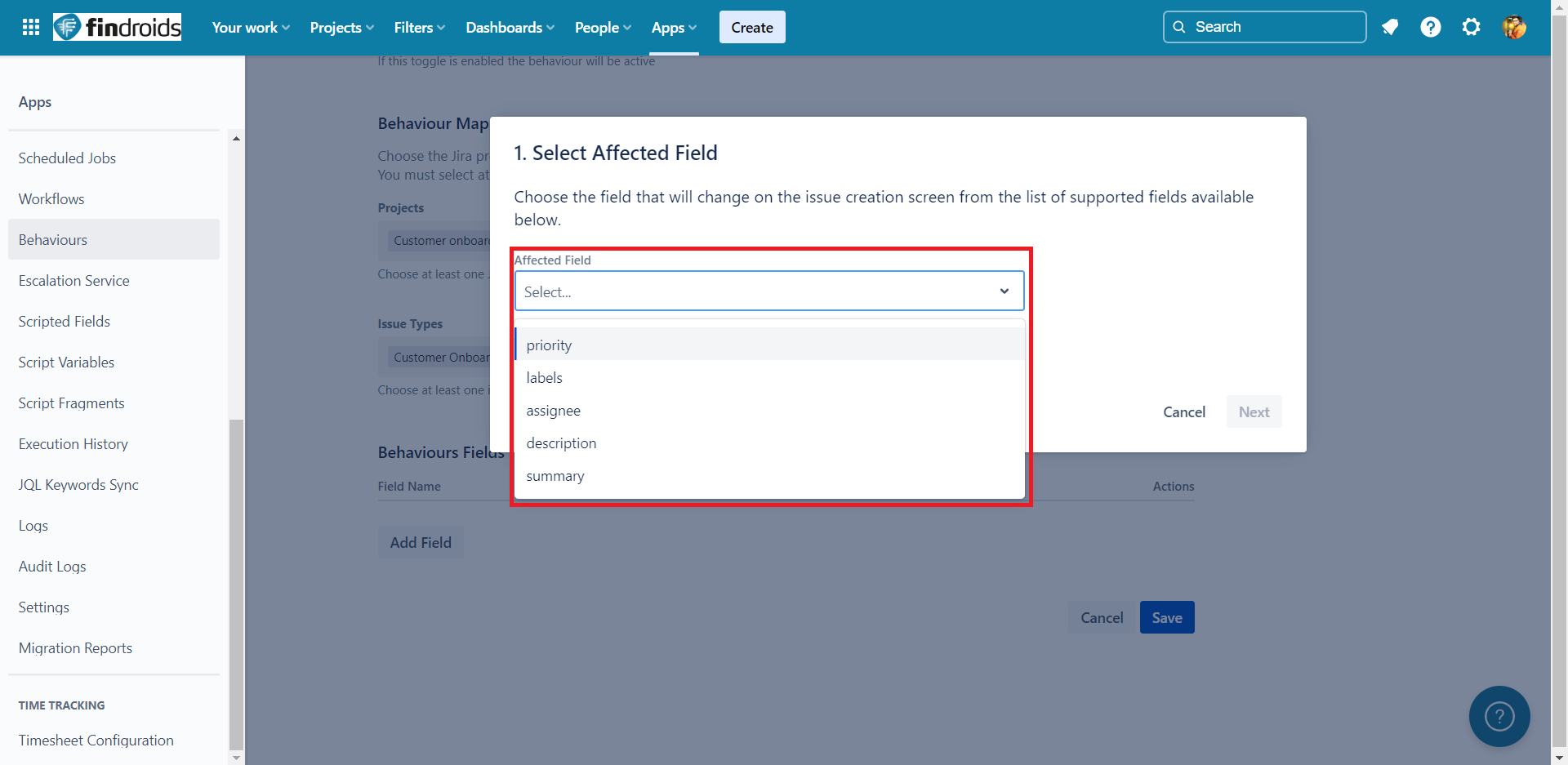Open Script Variables in the sidebar

tap(114, 362)
